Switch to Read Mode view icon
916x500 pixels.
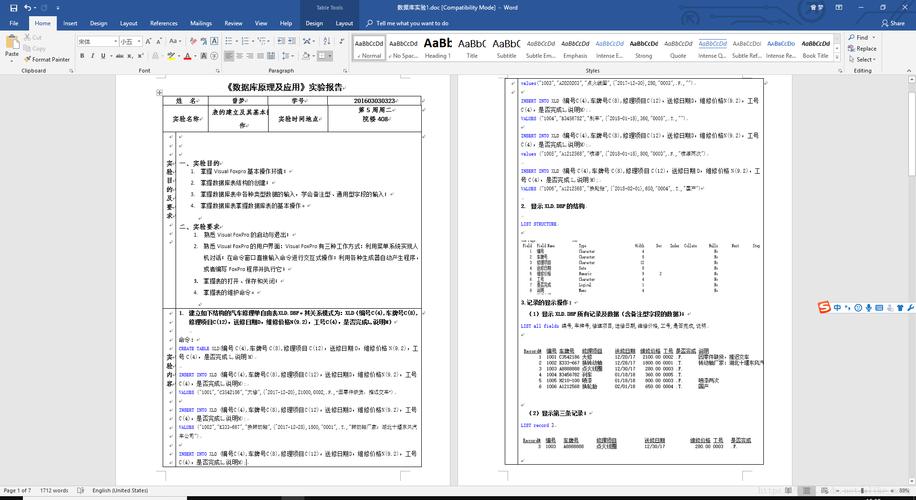pos(788,491)
